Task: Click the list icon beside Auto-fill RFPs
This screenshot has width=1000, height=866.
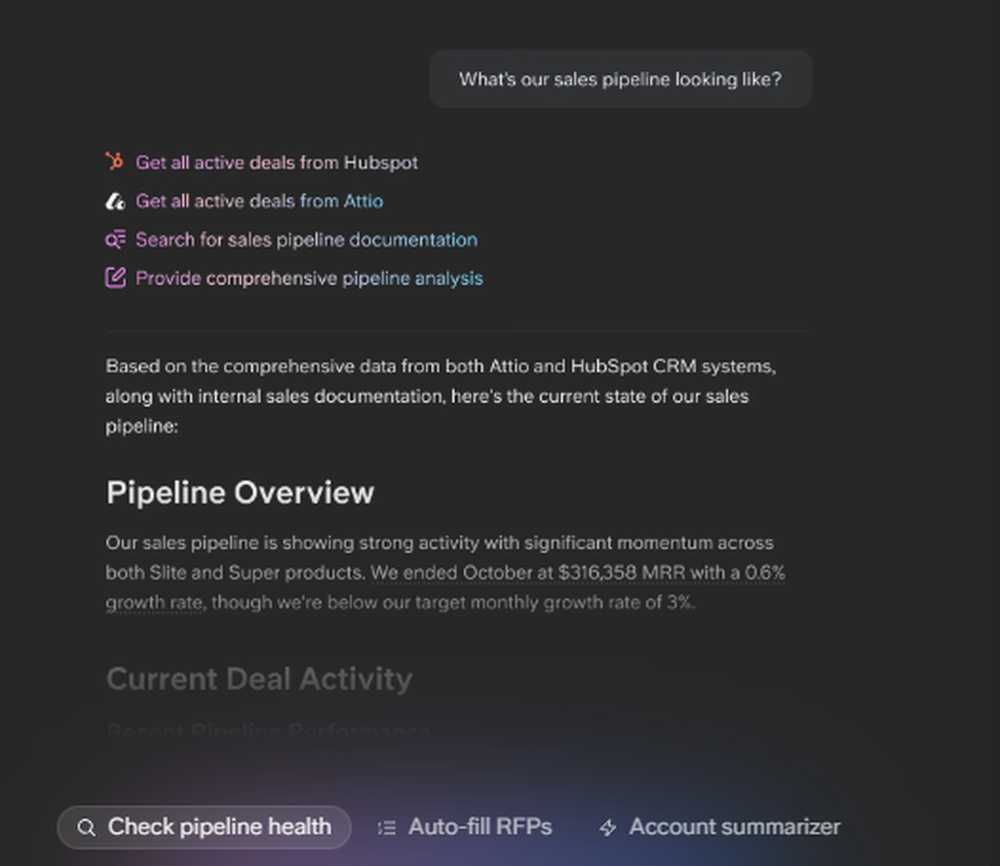Action: tap(387, 827)
